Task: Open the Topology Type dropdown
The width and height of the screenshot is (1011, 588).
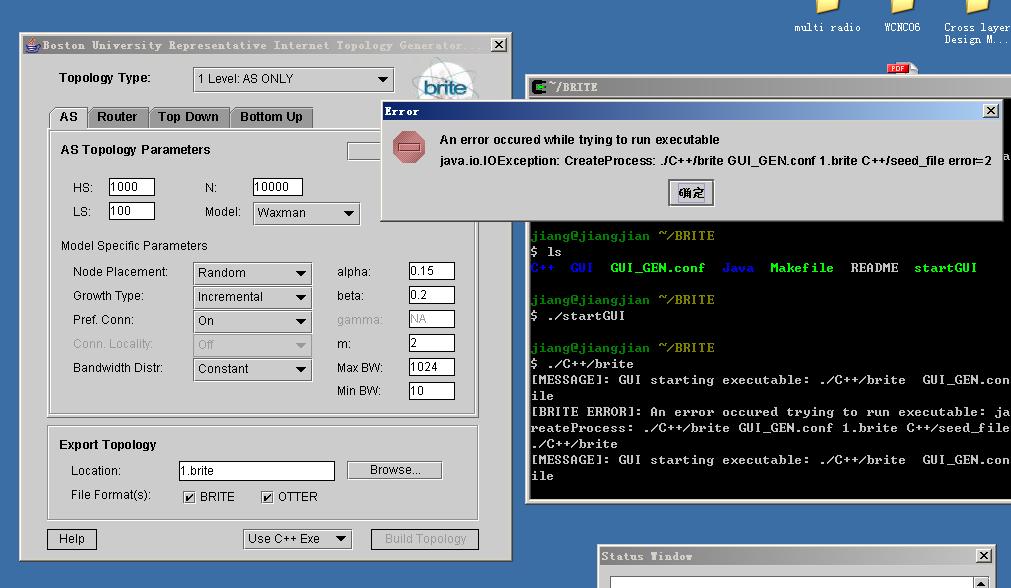Action: (293, 79)
